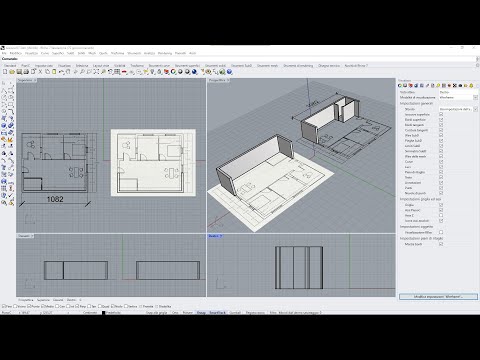Switch to Strumenti curve toolbar tab
Image resolution: width=480 pixels, height=360 pixels.
[159, 66]
